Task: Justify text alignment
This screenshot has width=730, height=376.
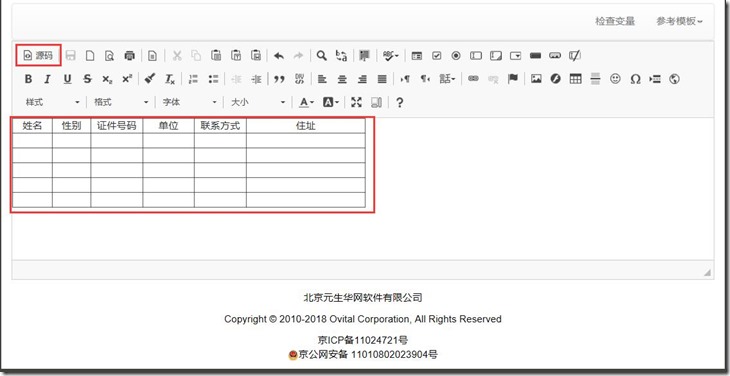Action: [x=382, y=79]
